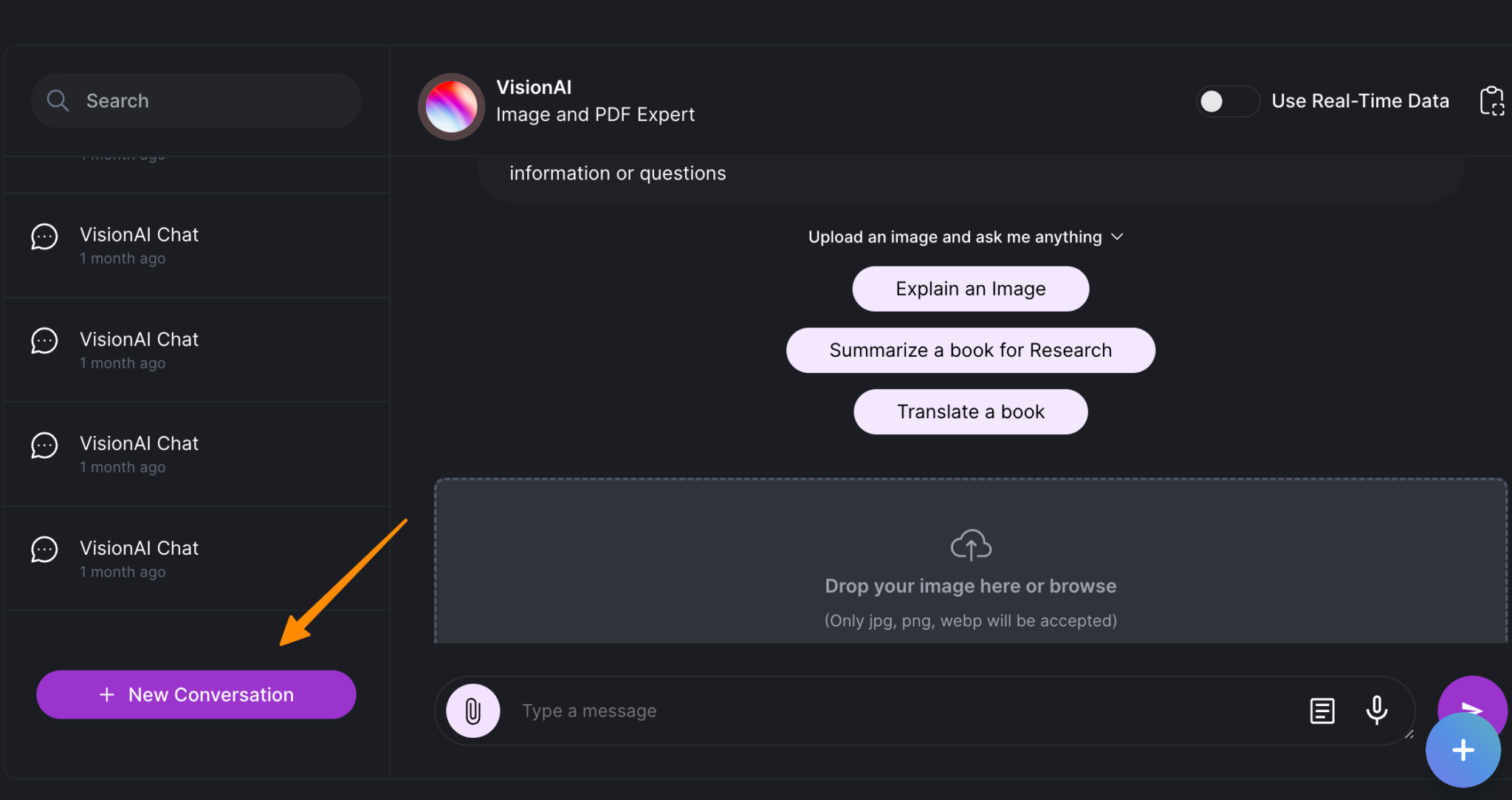Activate the microphone voice input icon
This screenshot has height=800, width=1512.
click(1376, 710)
